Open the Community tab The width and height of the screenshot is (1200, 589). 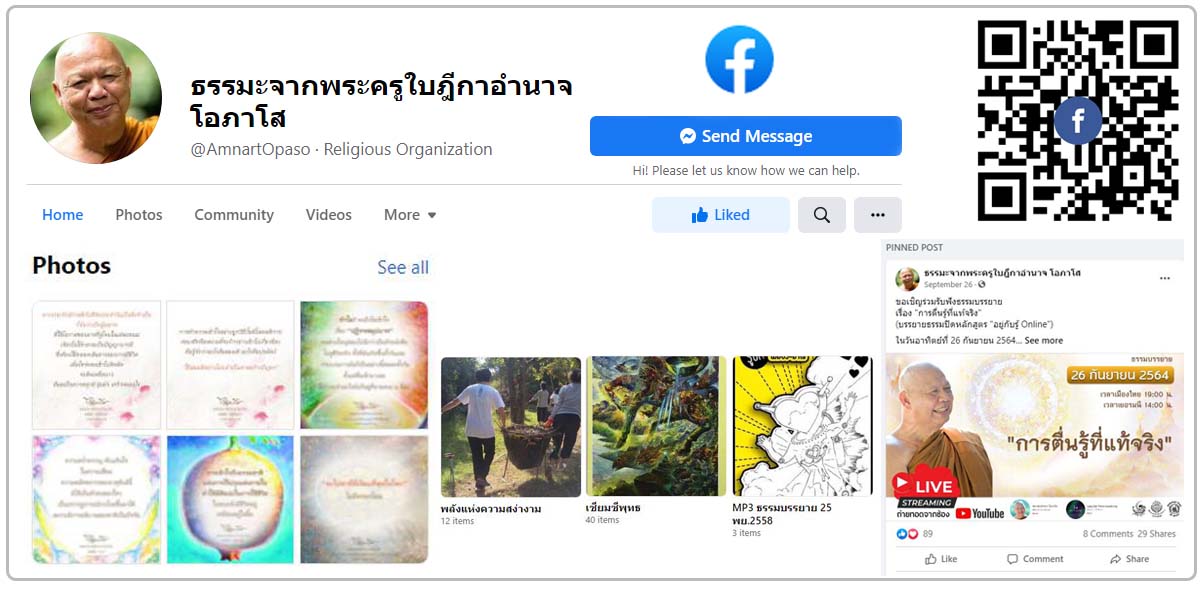tap(234, 215)
